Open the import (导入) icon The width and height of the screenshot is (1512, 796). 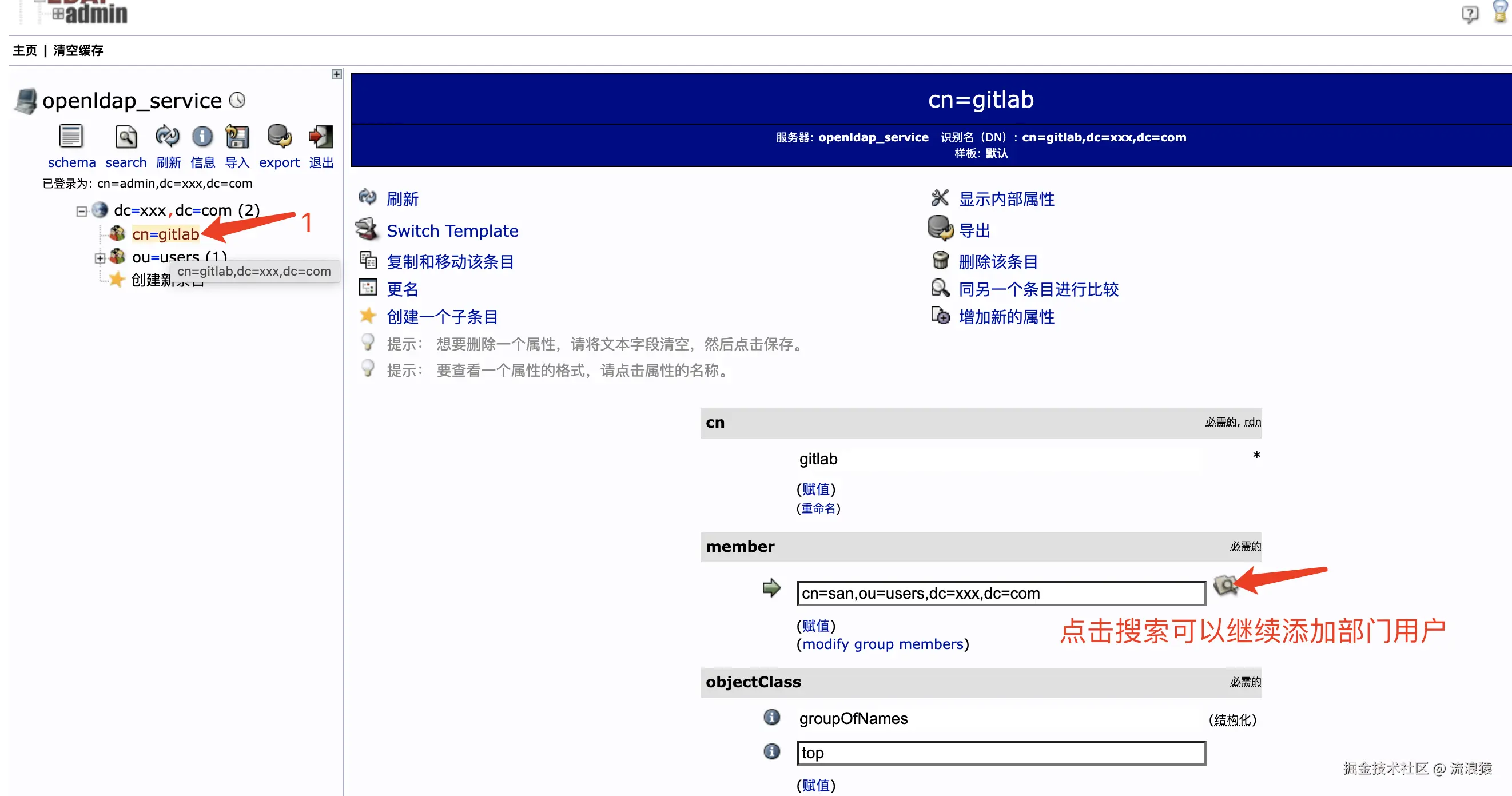pos(237,136)
